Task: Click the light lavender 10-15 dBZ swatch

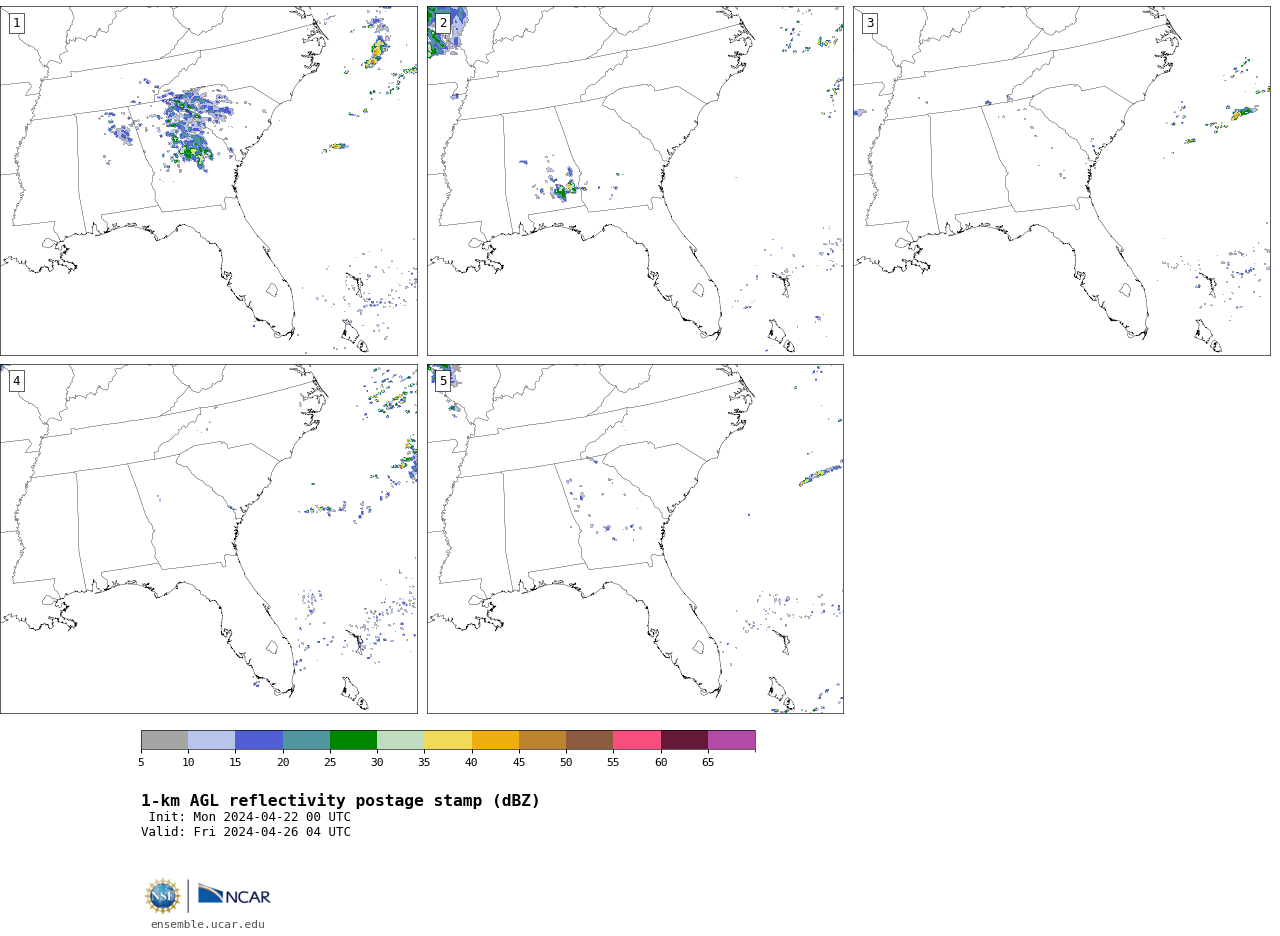Action: [x=212, y=740]
